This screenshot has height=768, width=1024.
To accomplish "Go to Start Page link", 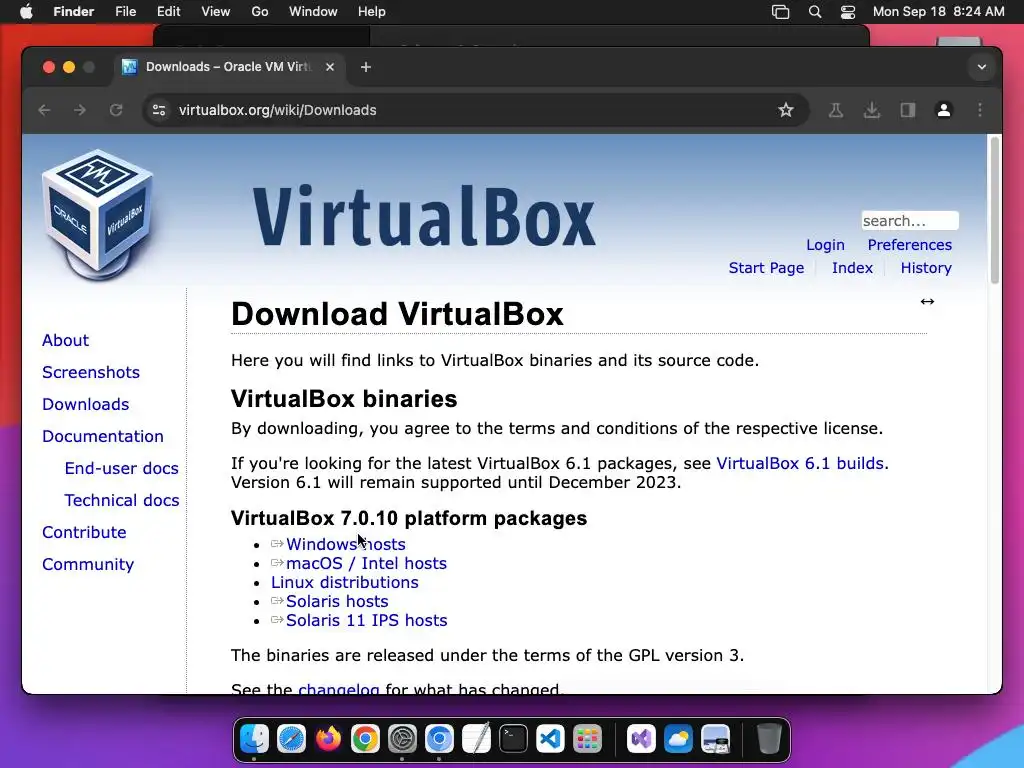I will coord(766,268).
